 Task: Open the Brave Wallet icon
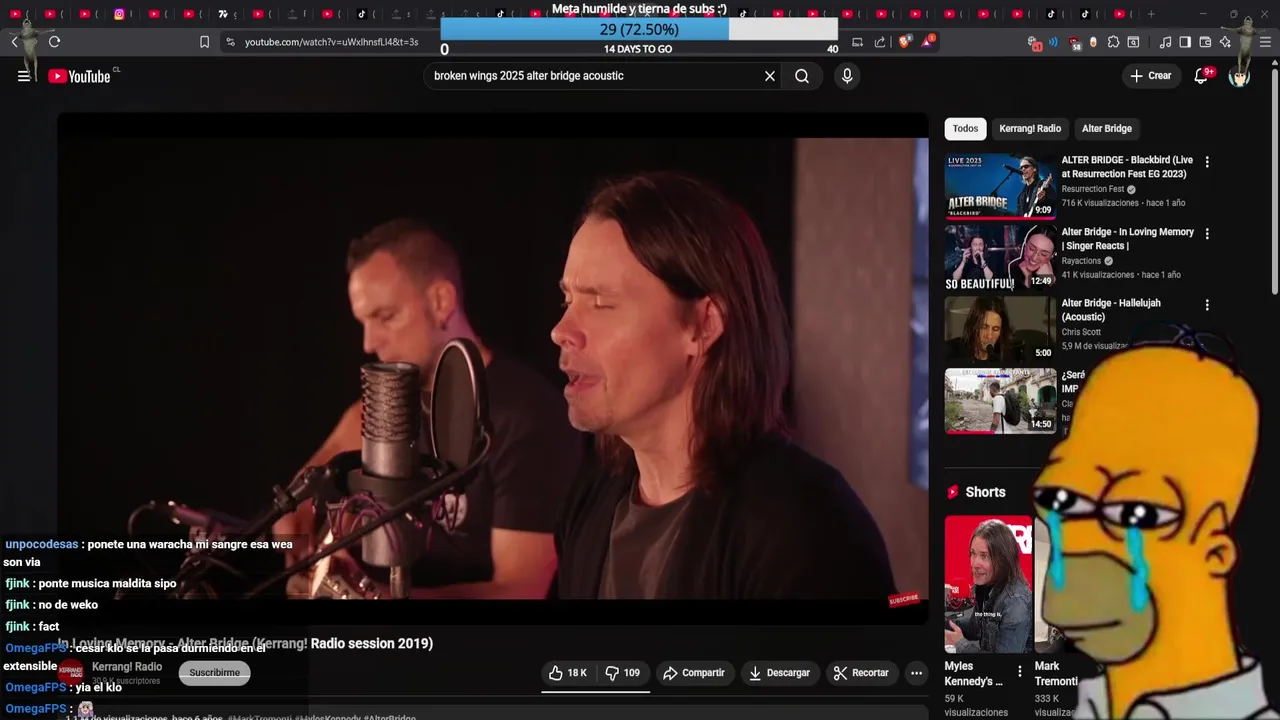point(1205,42)
